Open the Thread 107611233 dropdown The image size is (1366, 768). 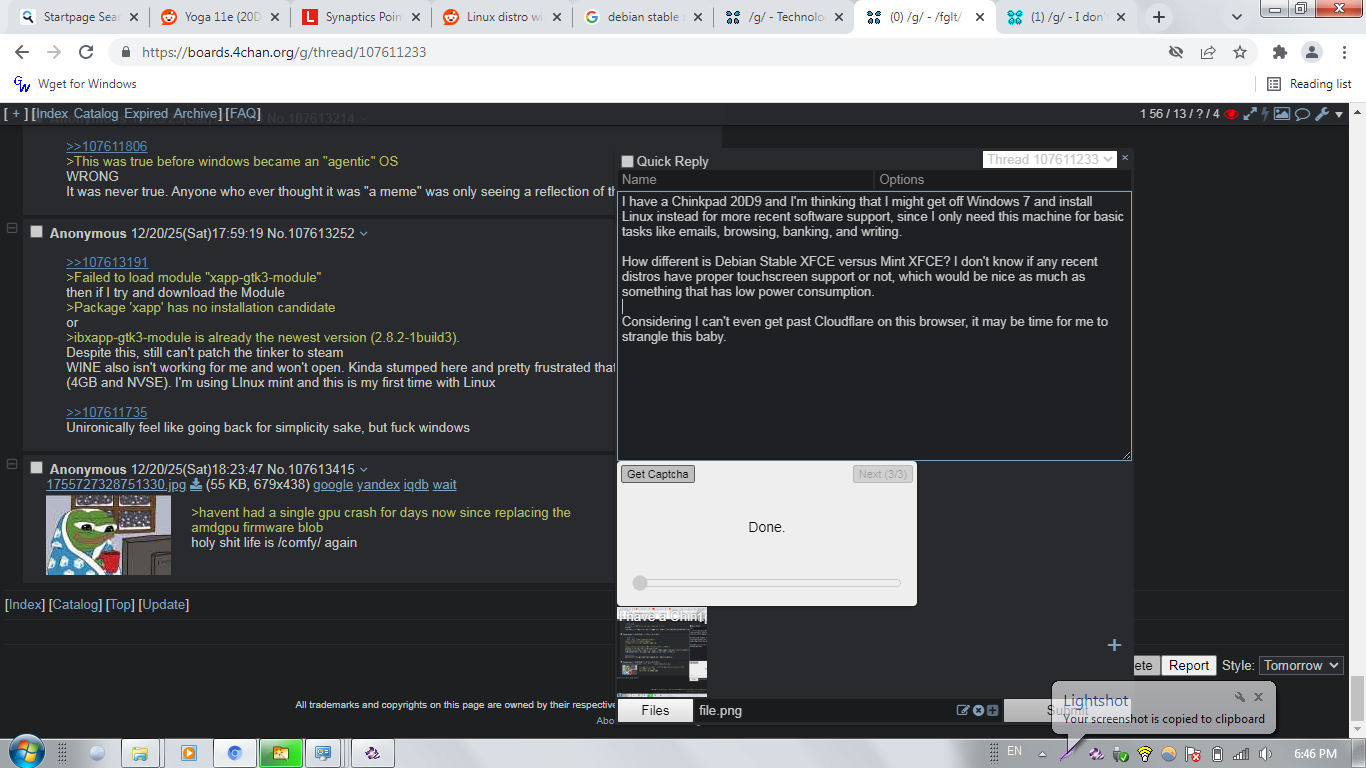pos(1049,159)
